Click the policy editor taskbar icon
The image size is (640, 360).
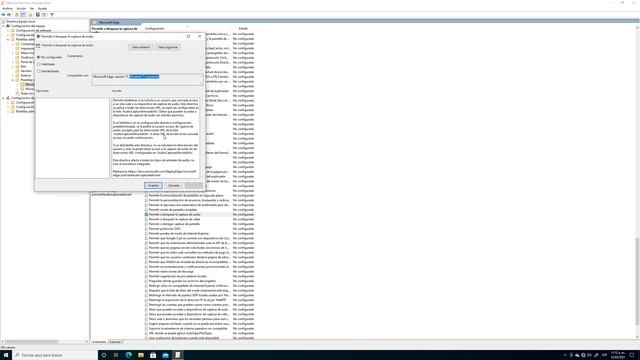pos(178,355)
